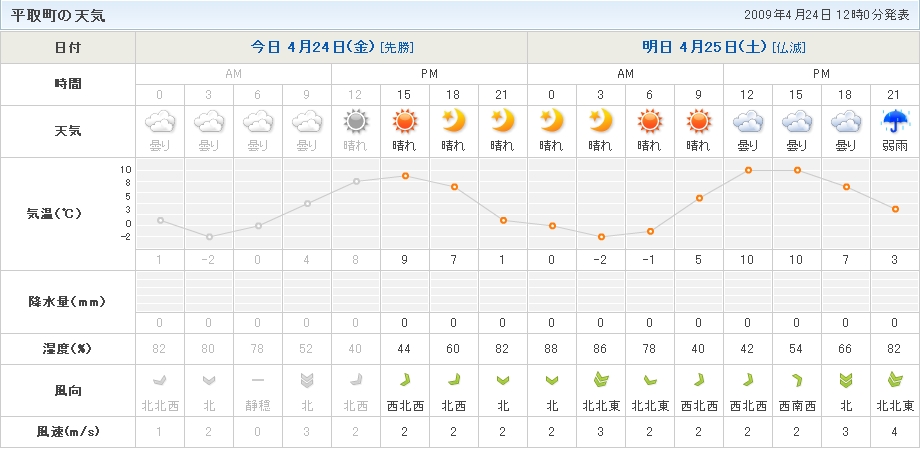The image size is (920, 450).
Task: Click the 西南西 wind direction label
Action: 797,405
